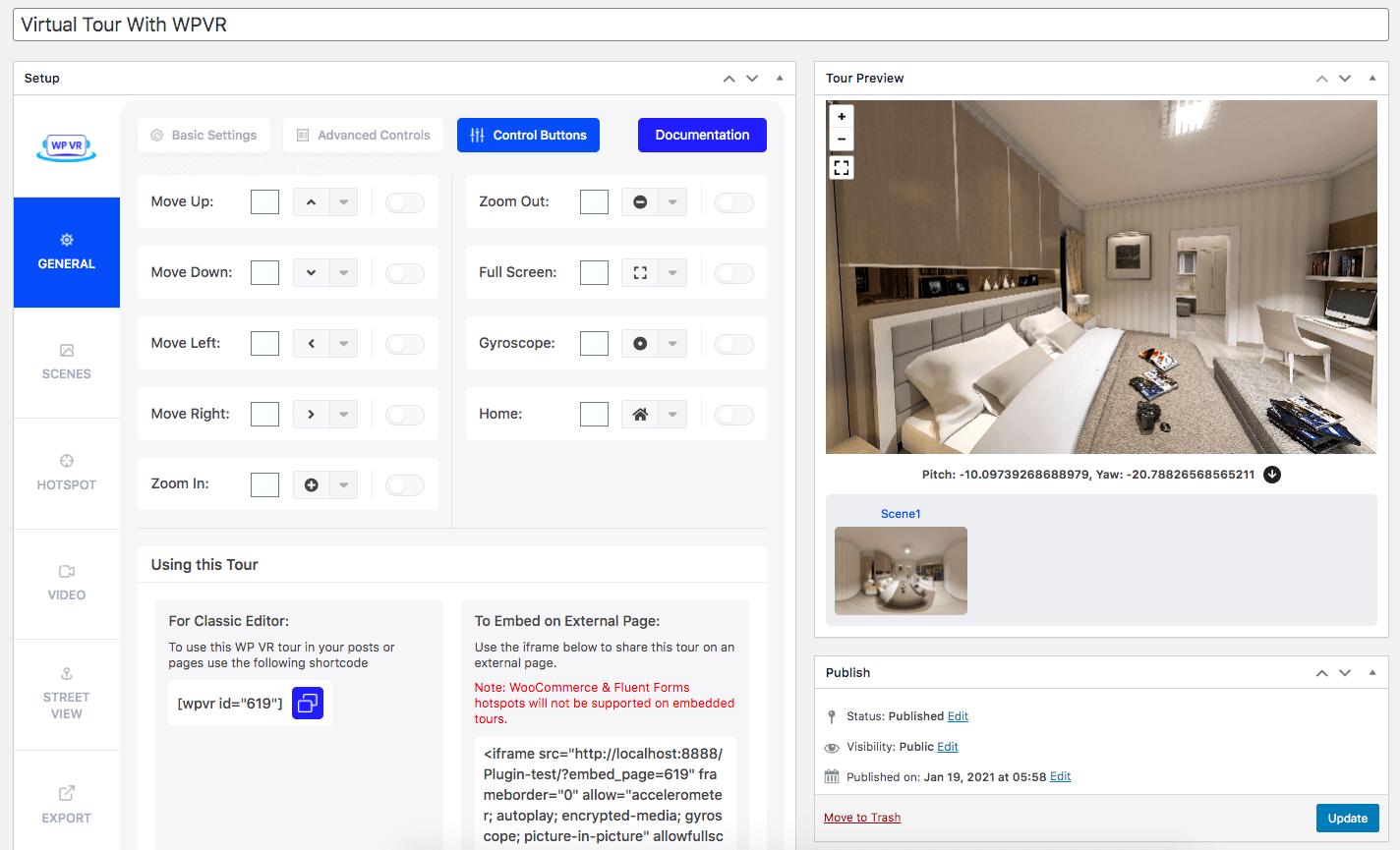Select the Scene1 thumbnail
The height and width of the screenshot is (850, 1400).
click(x=901, y=570)
